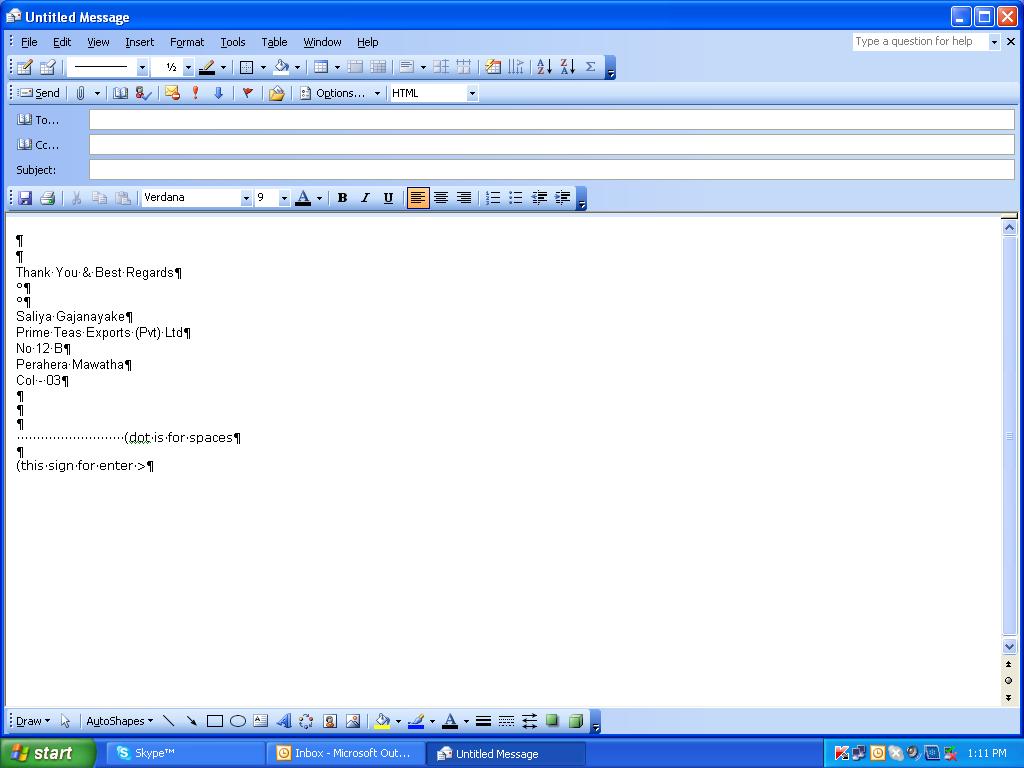Insert a Text Box

coord(261,721)
